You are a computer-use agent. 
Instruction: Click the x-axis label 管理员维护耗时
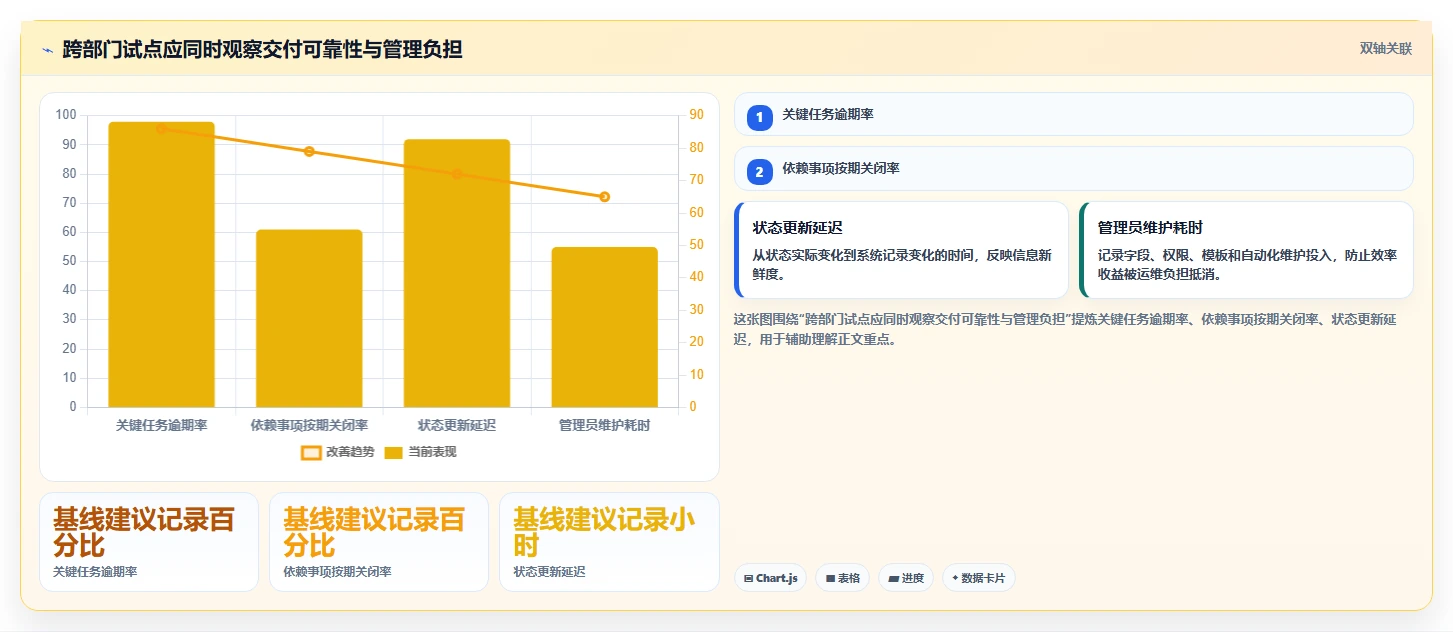click(x=605, y=426)
